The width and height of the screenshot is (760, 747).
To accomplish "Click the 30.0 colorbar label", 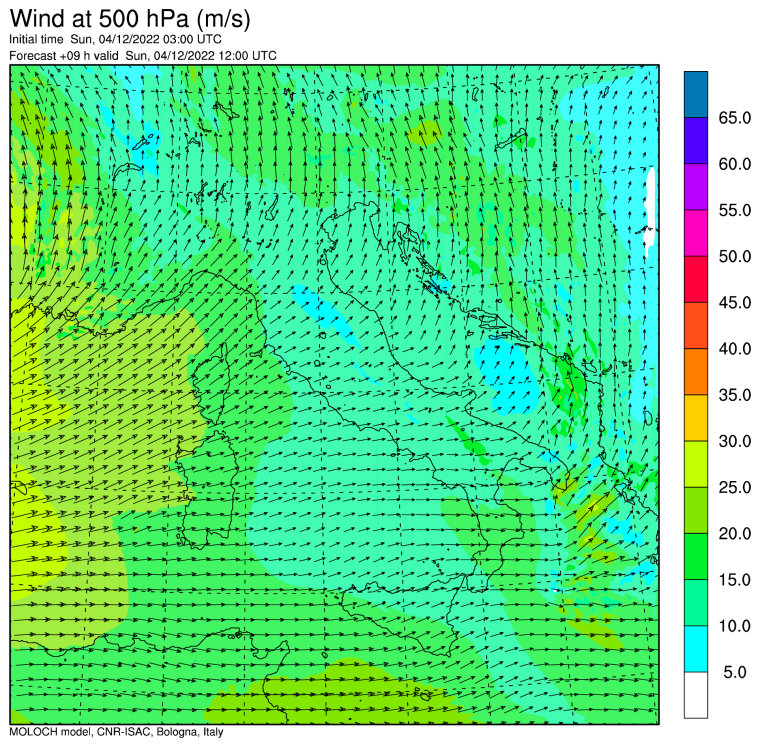I will click(x=735, y=441).
